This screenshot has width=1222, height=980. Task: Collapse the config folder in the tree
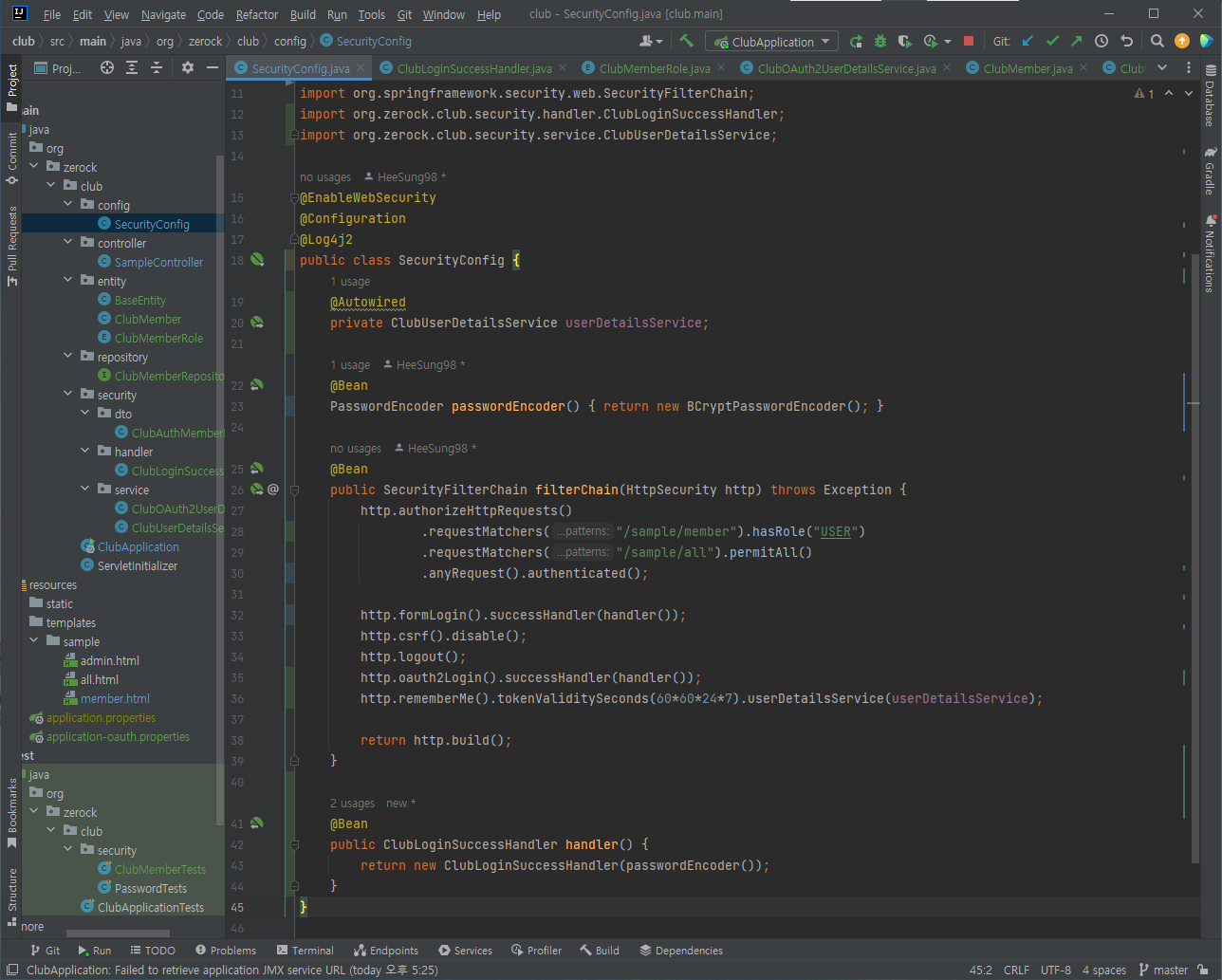click(68, 204)
